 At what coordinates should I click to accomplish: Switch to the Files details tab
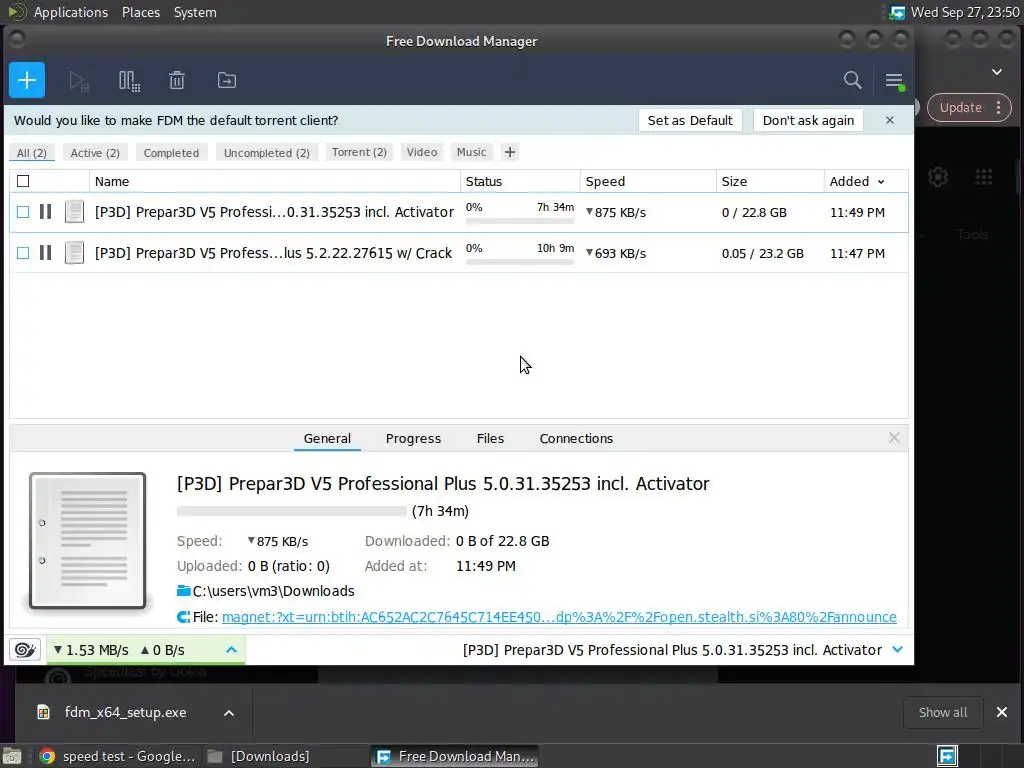(x=490, y=438)
